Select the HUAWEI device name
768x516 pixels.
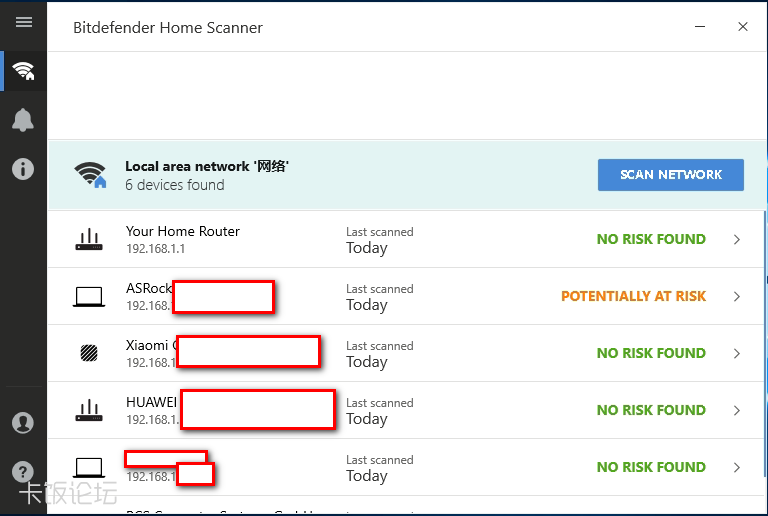click(x=152, y=402)
